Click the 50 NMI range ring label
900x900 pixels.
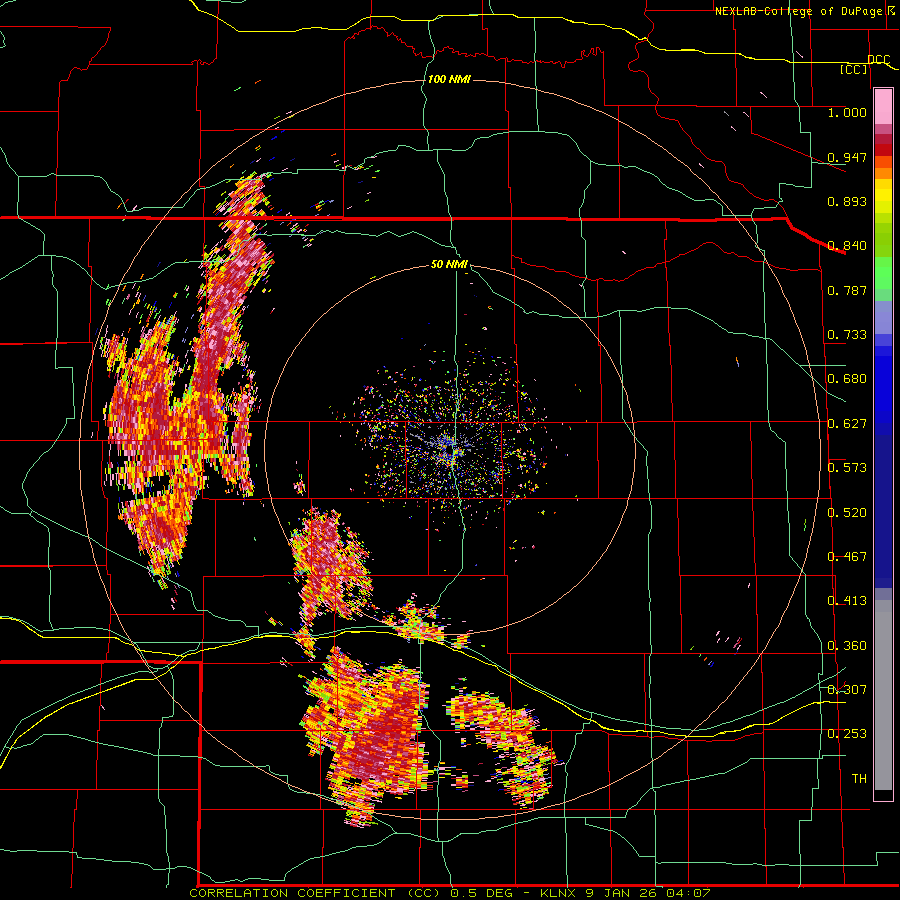point(449,265)
